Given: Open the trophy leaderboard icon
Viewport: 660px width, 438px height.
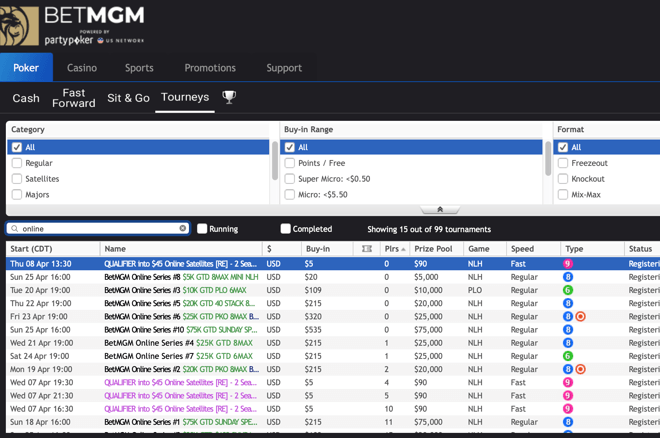Looking at the screenshot, I should click(x=229, y=97).
